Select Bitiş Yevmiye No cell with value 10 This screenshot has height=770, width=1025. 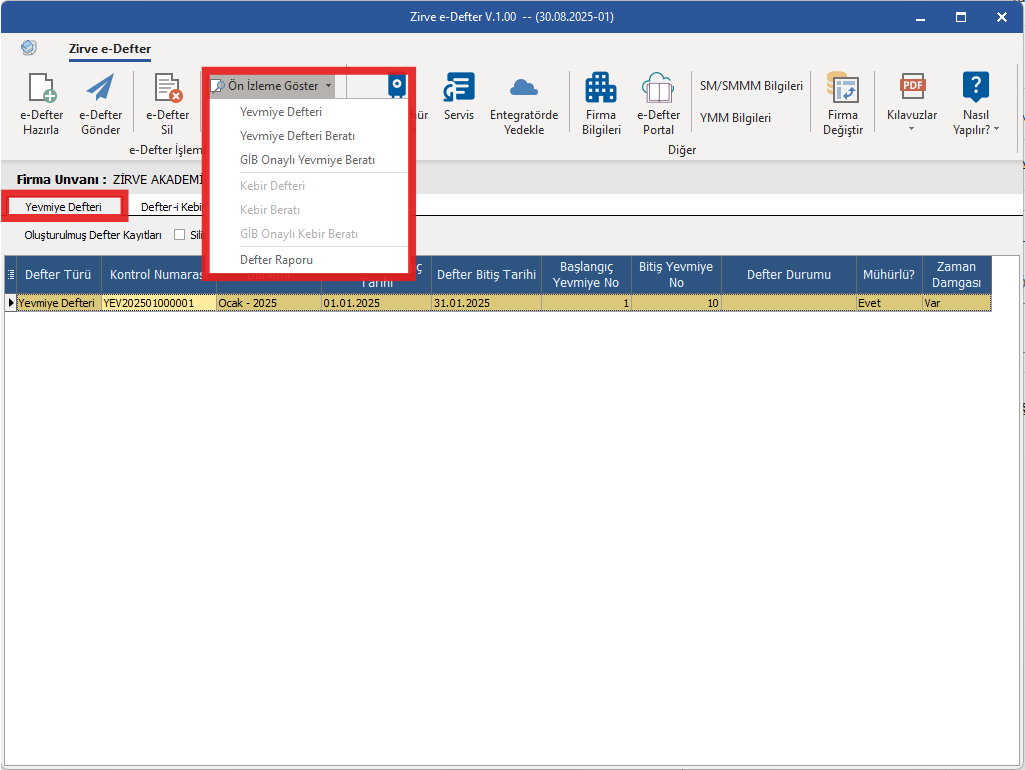pos(676,303)
